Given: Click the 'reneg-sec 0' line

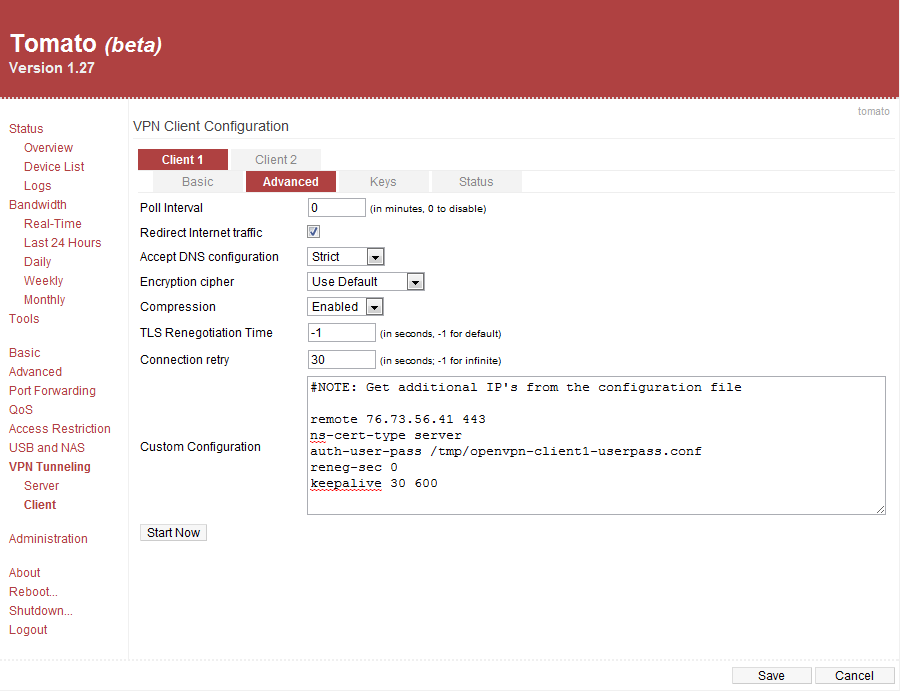Looking at the screenshot, I should point(354,467).
